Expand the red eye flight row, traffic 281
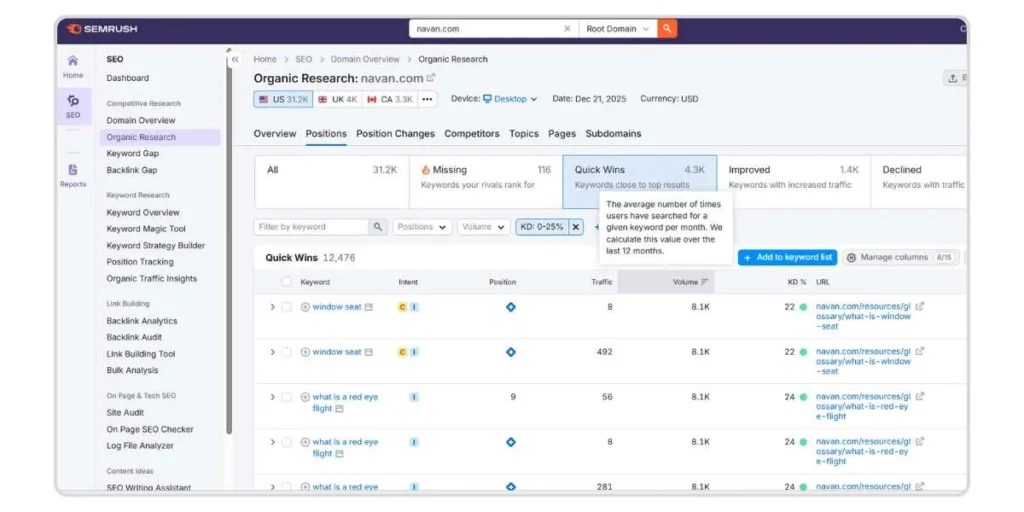This screenshot has width=1024, height=512. click(272, 487)
